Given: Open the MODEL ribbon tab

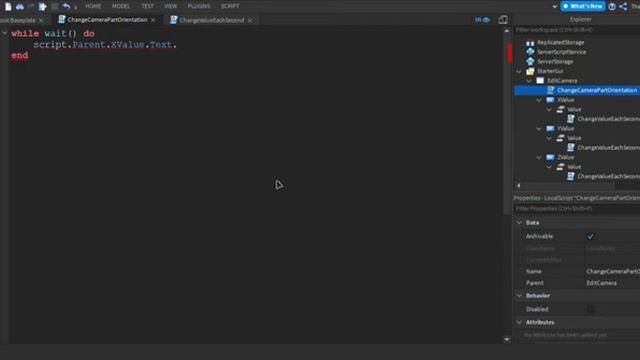Looking at the screenshot, I should [x=121, y=6].
